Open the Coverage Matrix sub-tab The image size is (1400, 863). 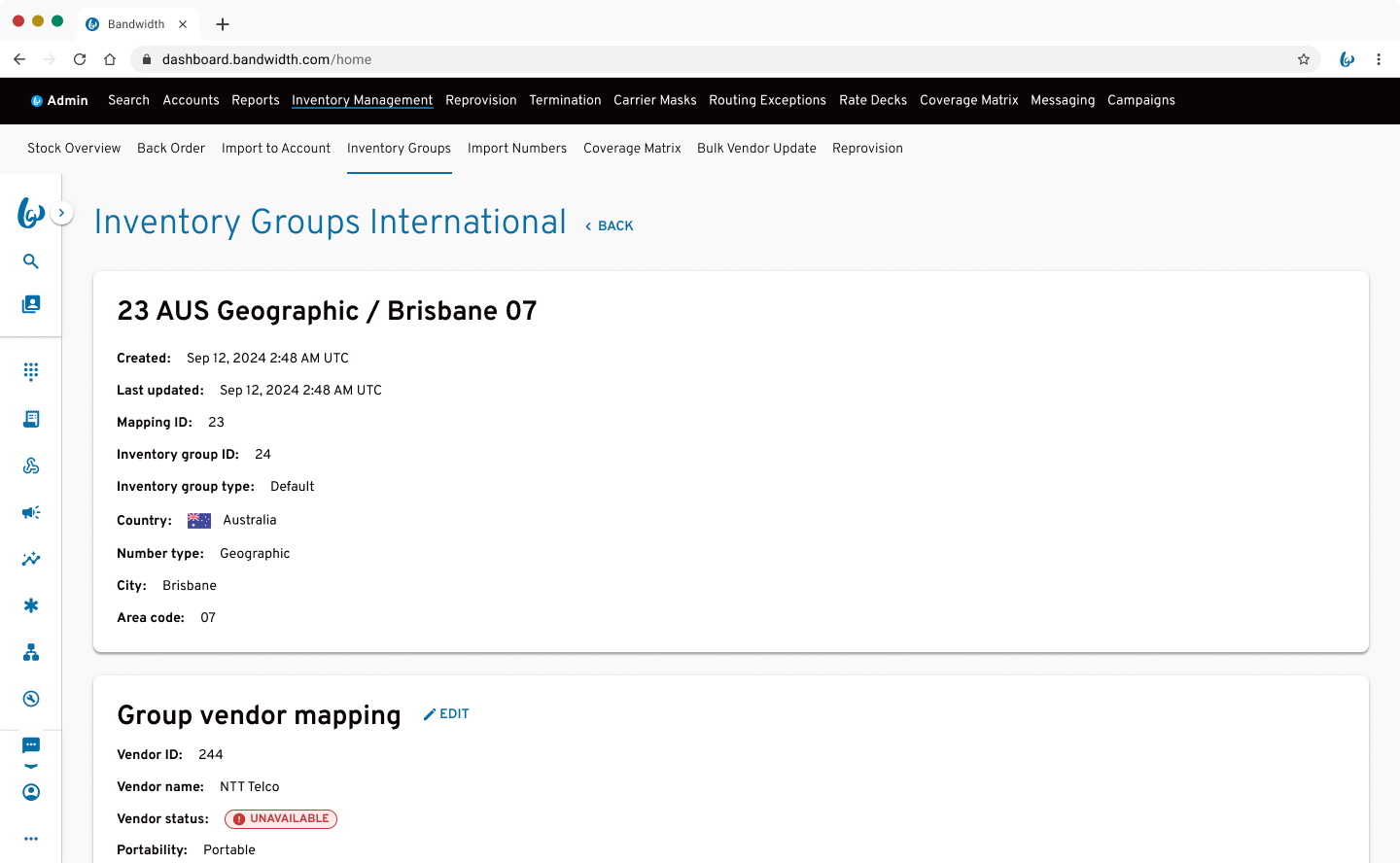point(632,149)
